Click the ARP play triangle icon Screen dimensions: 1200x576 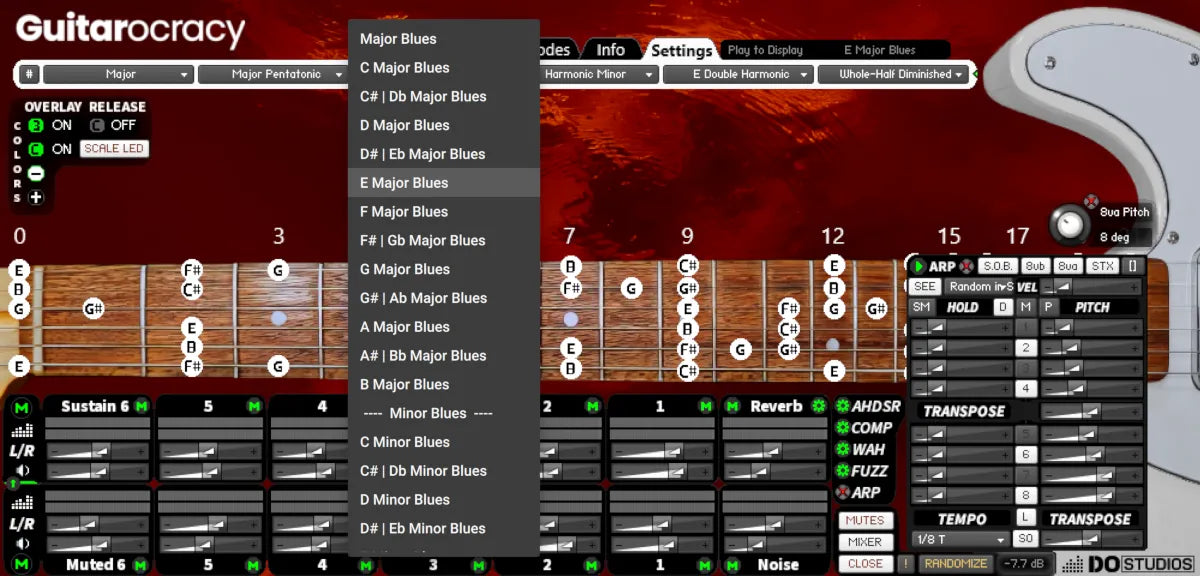(918, 267)
